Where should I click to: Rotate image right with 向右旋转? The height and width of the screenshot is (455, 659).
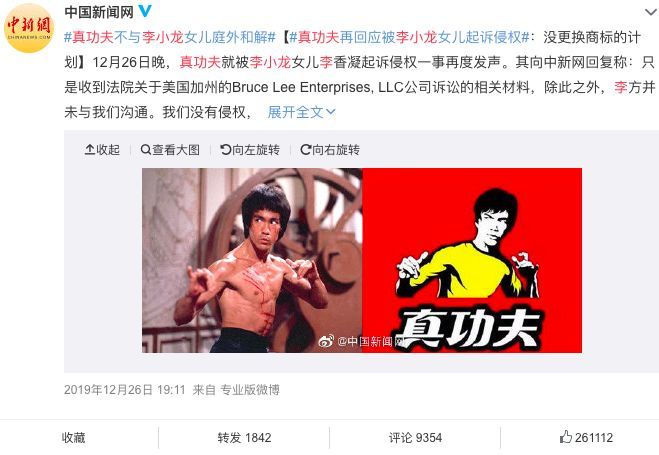[x=330, y=150]
